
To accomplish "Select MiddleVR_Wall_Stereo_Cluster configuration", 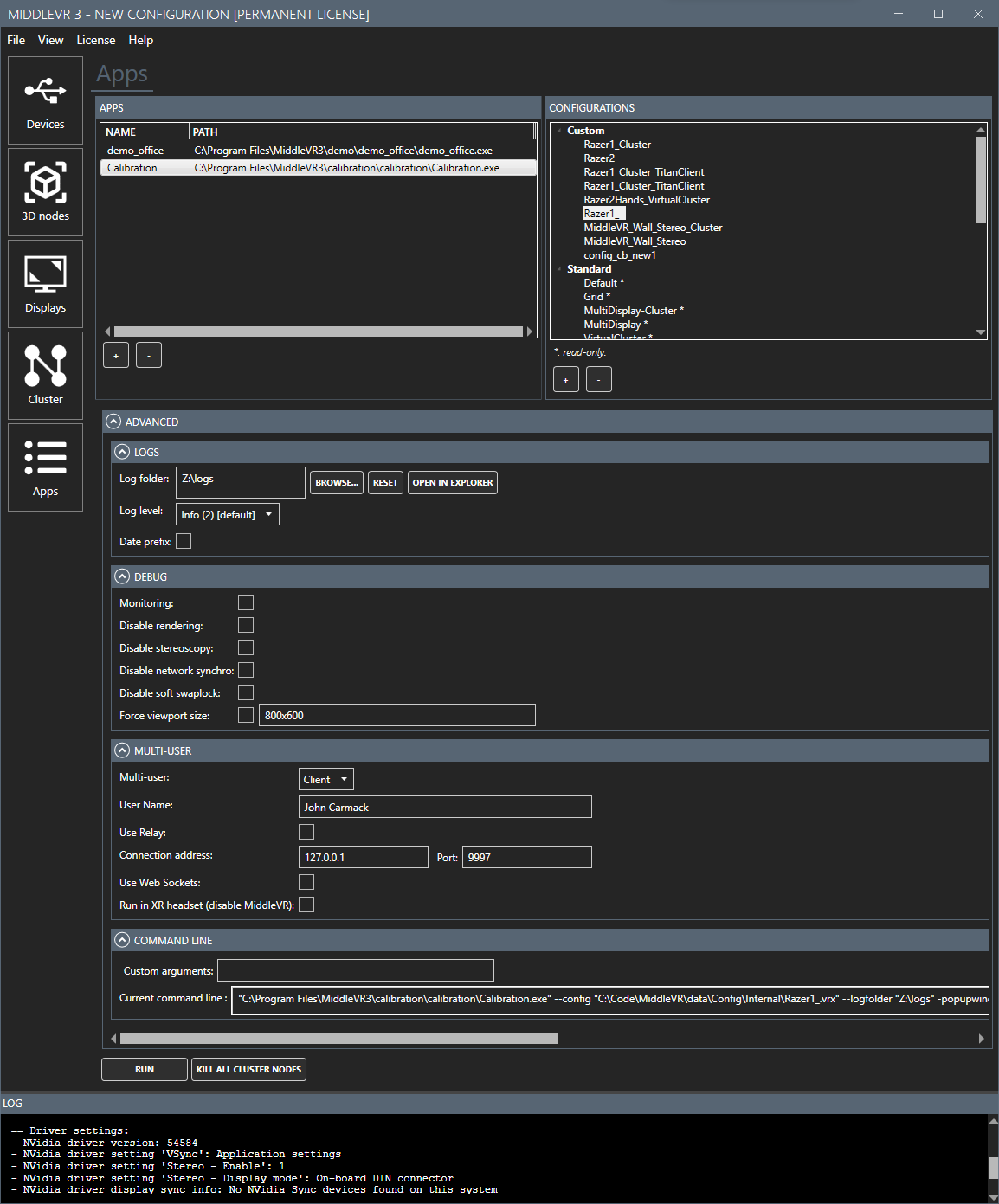I will [x=653, y=228].
